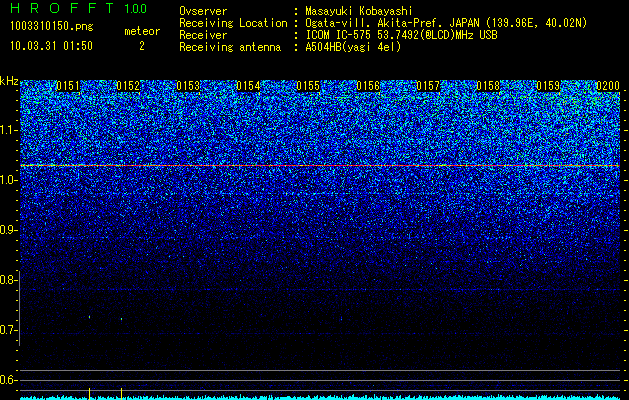This screenshot has width=629, height=400.
Task: Click the 0.7 frequency axis label
Action: (x=8, y=330)
